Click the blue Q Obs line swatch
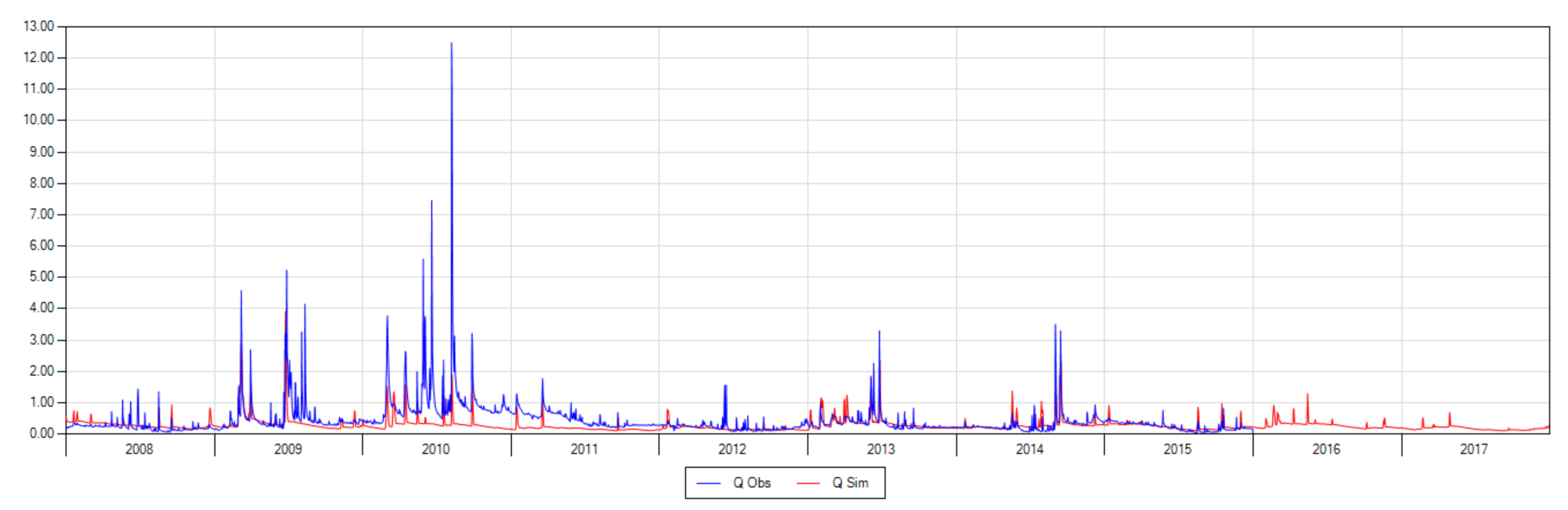1568x510 pixels. pyautogui.click(x=709, y=483)
